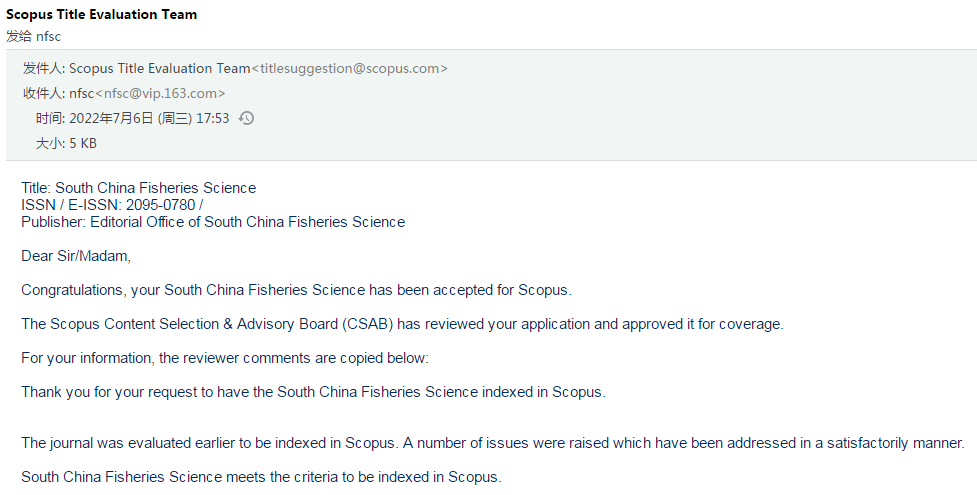Click the ISSN 2095-0780 line
This screenshot has width=977, height=495.
click(112, 204)
